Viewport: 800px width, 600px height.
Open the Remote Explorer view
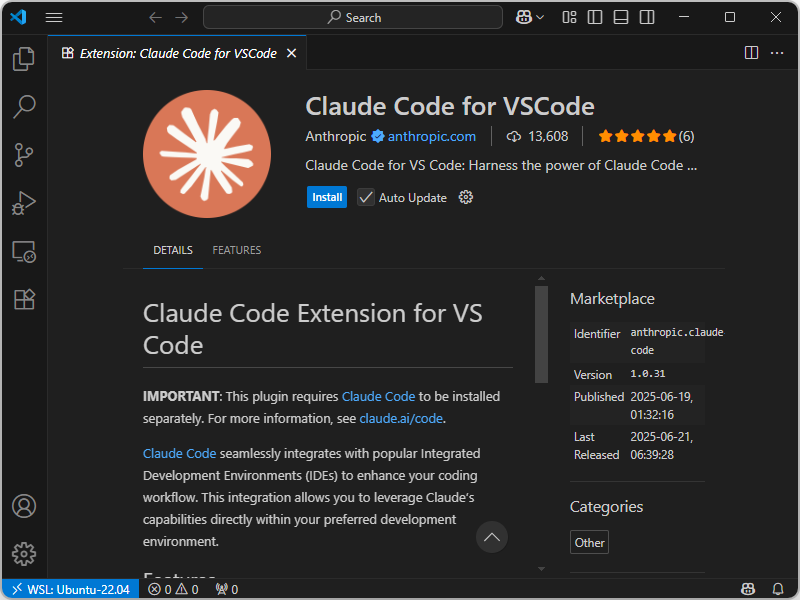point(24,251)
